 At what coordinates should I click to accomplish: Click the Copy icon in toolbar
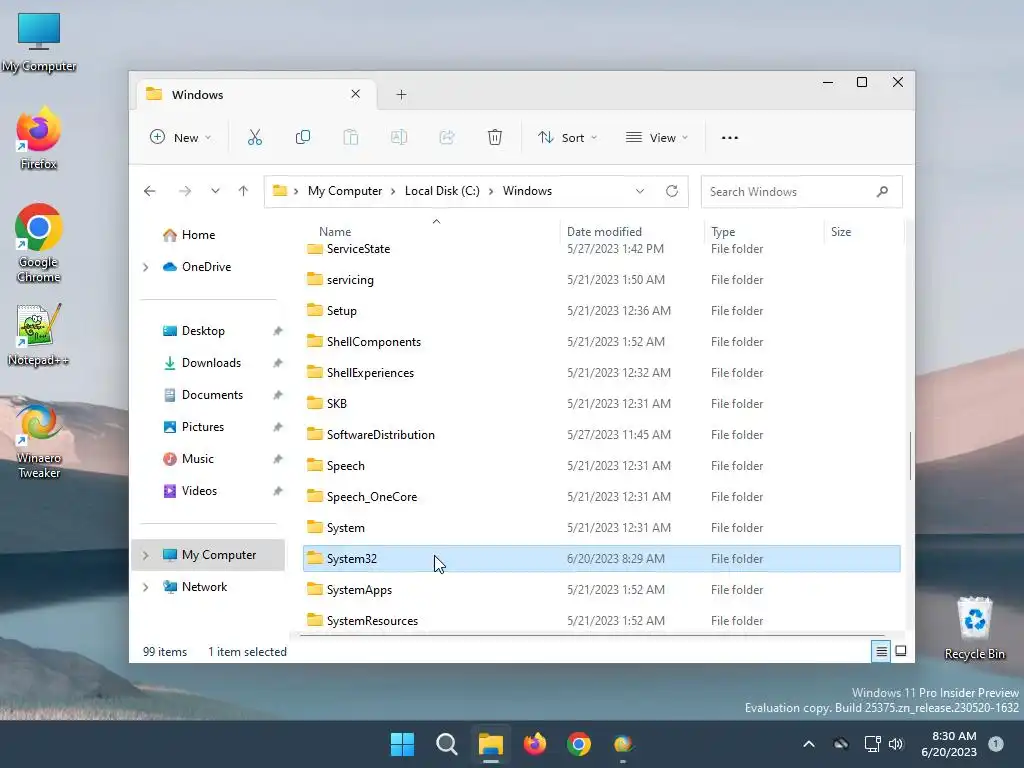[x=302, y=138]
